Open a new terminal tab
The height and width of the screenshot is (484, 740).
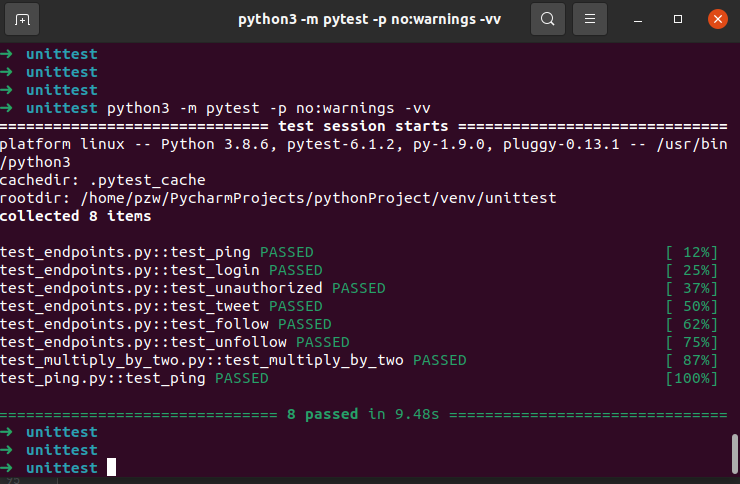[22, 19]
